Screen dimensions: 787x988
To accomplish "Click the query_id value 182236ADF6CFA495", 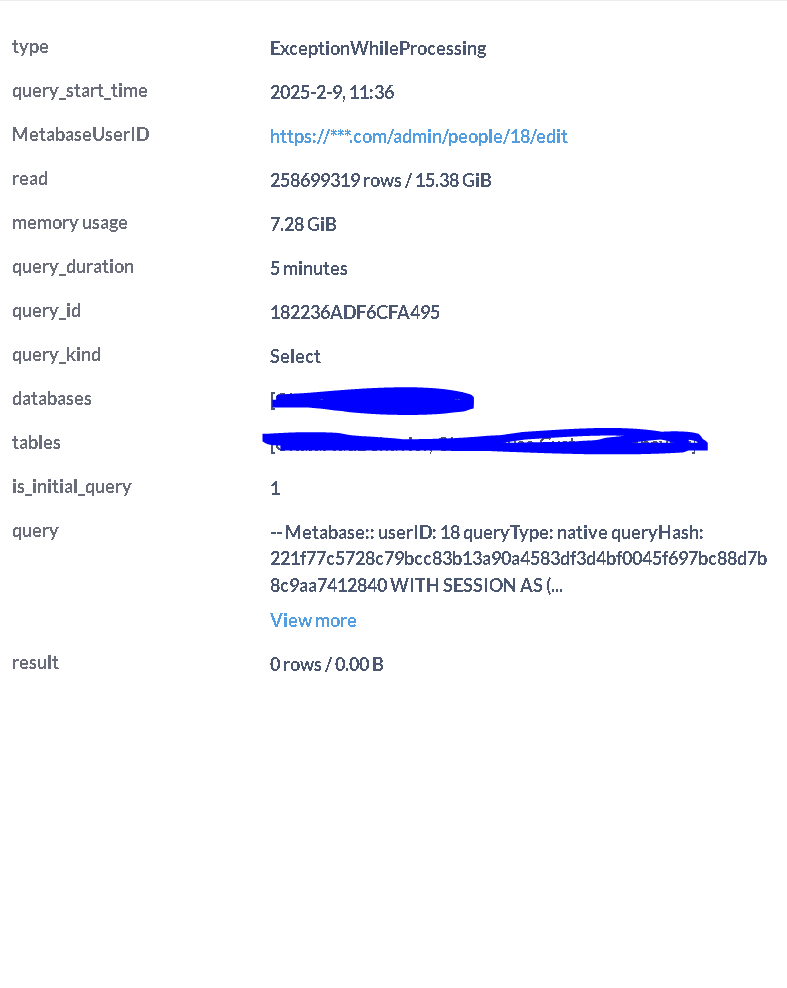I will [355, 313].
